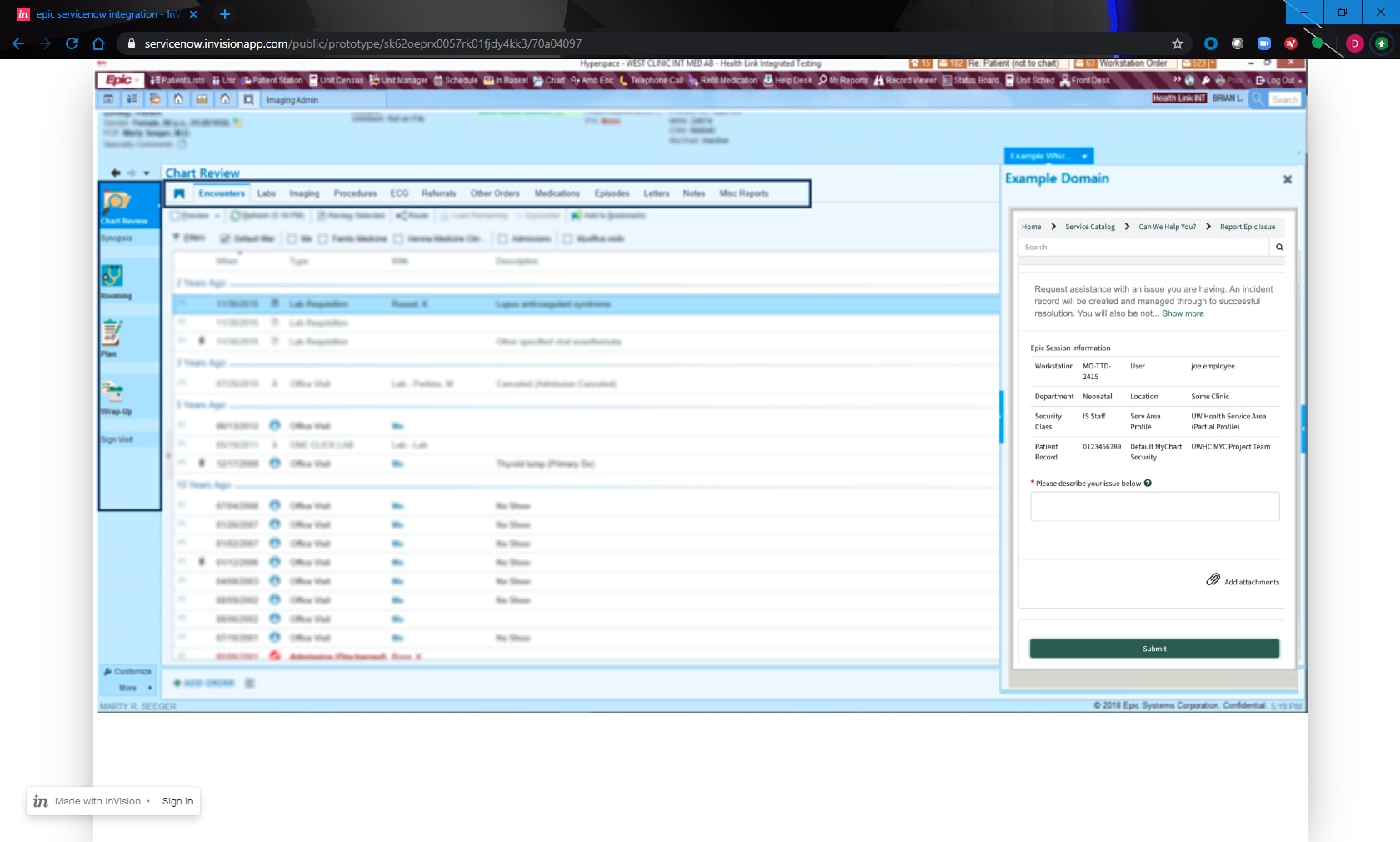The height and width of the screenshot is (842, 1400).
Task: Open Patient Lists in Epic toolbar
Action: coord(177,80)
